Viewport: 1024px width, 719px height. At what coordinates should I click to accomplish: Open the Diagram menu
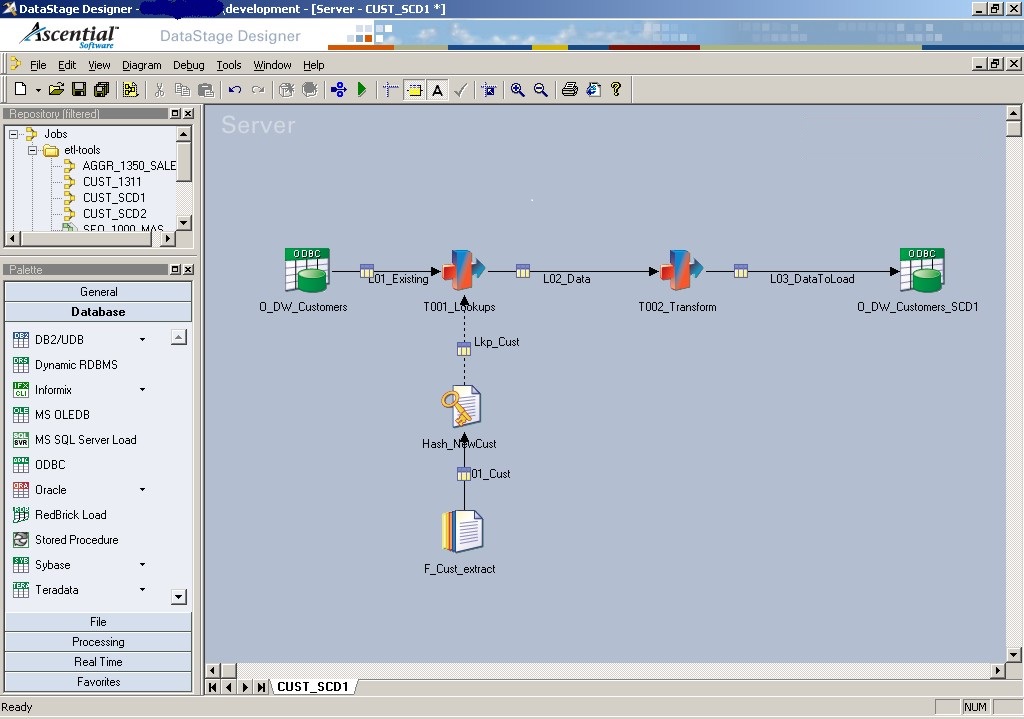[x=141, y=64]
